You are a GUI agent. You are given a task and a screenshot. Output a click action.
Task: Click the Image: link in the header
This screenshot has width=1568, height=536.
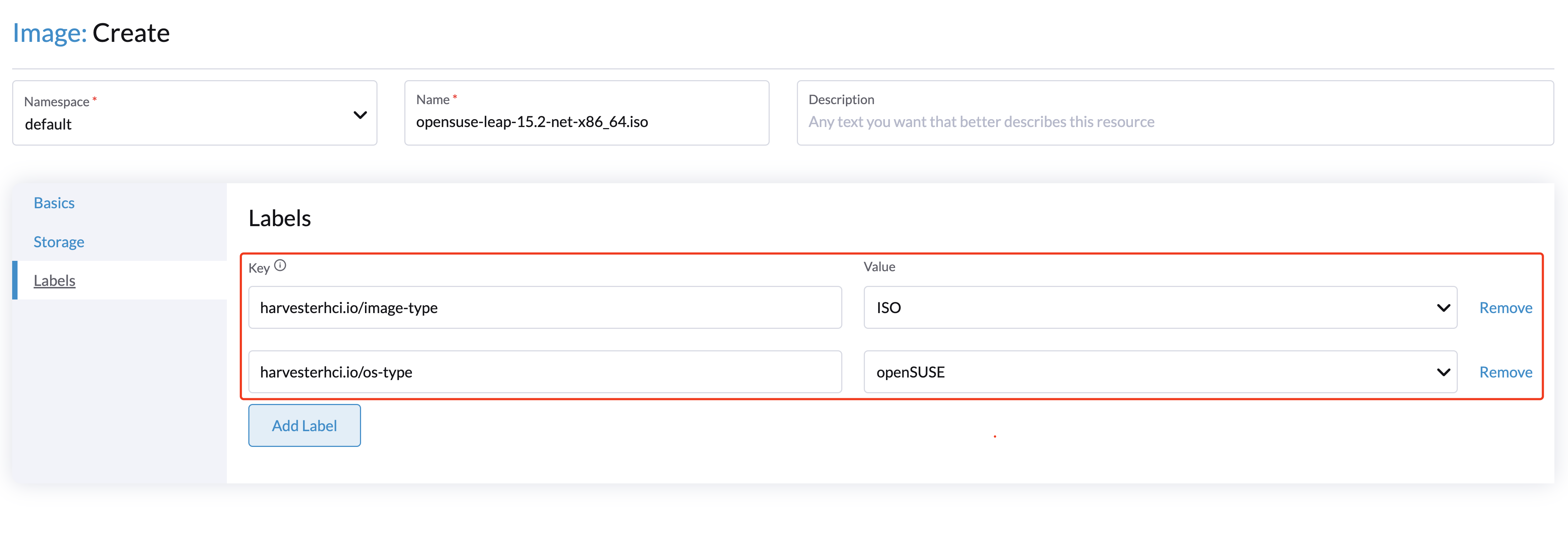(49, 33)
